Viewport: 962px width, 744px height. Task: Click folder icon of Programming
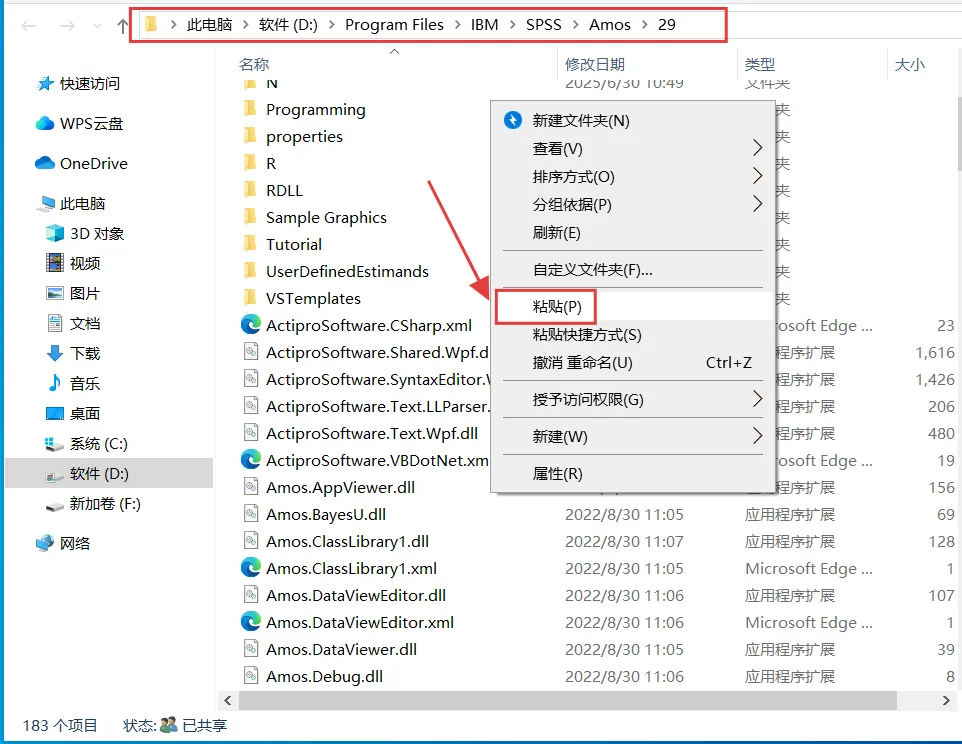250,109
